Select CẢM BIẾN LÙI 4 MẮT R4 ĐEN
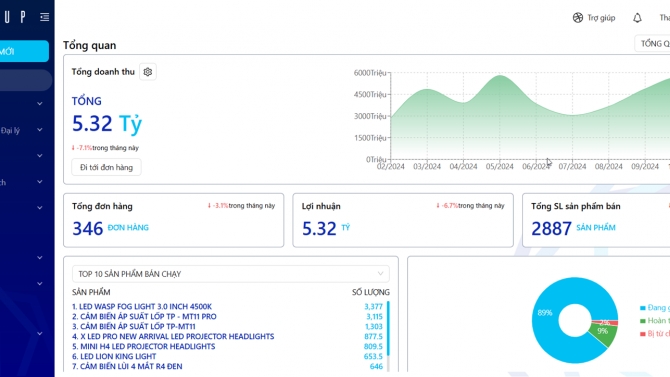This screenshot has width=670, height=377. pyautogui.click(x=127, y=366)
